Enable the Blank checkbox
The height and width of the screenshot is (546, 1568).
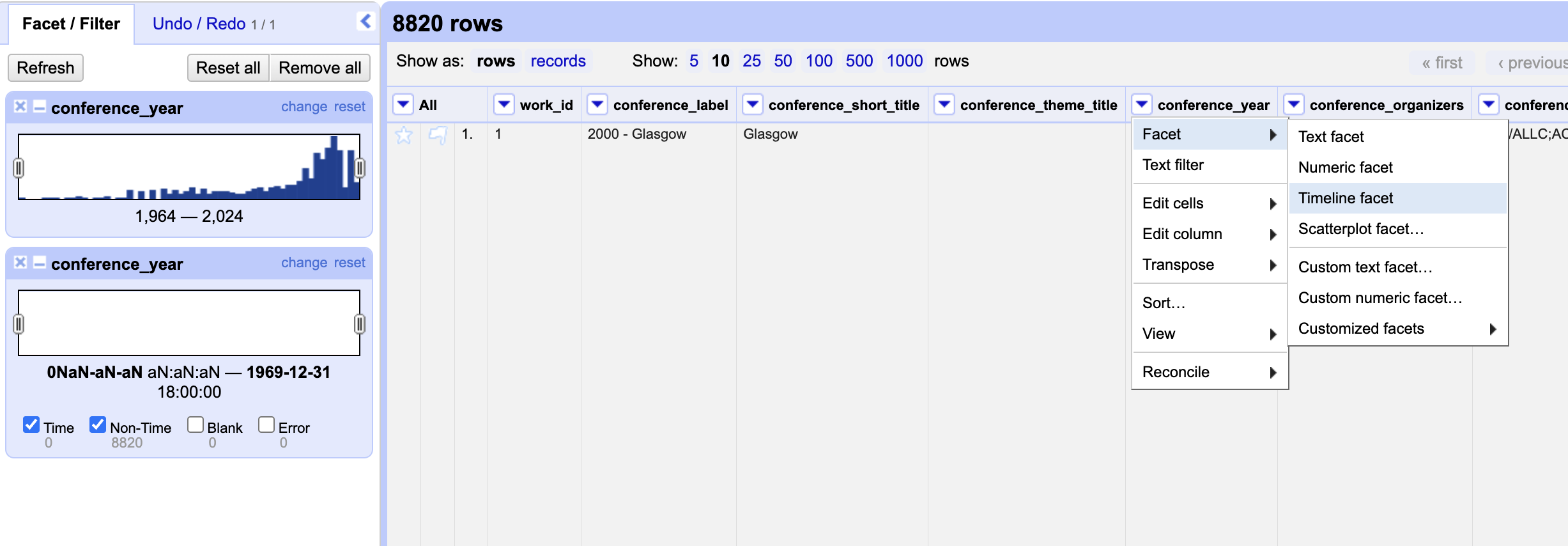coord(196,425)
